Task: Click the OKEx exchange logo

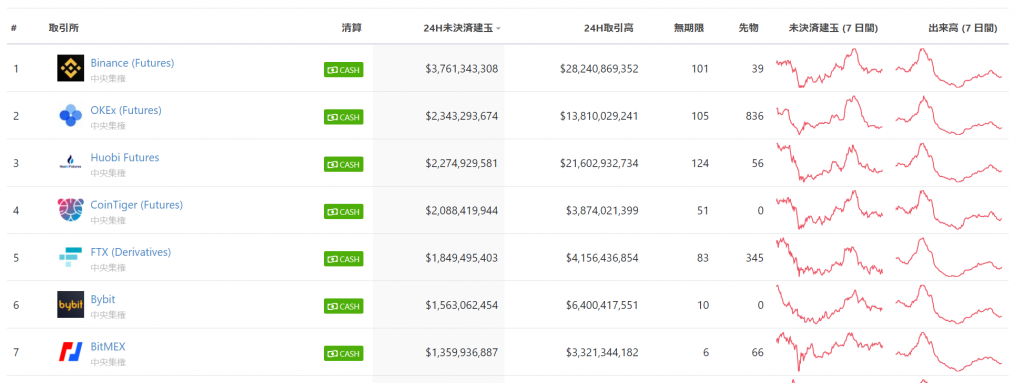Action: pyautogui.click(x=71, y=116)
